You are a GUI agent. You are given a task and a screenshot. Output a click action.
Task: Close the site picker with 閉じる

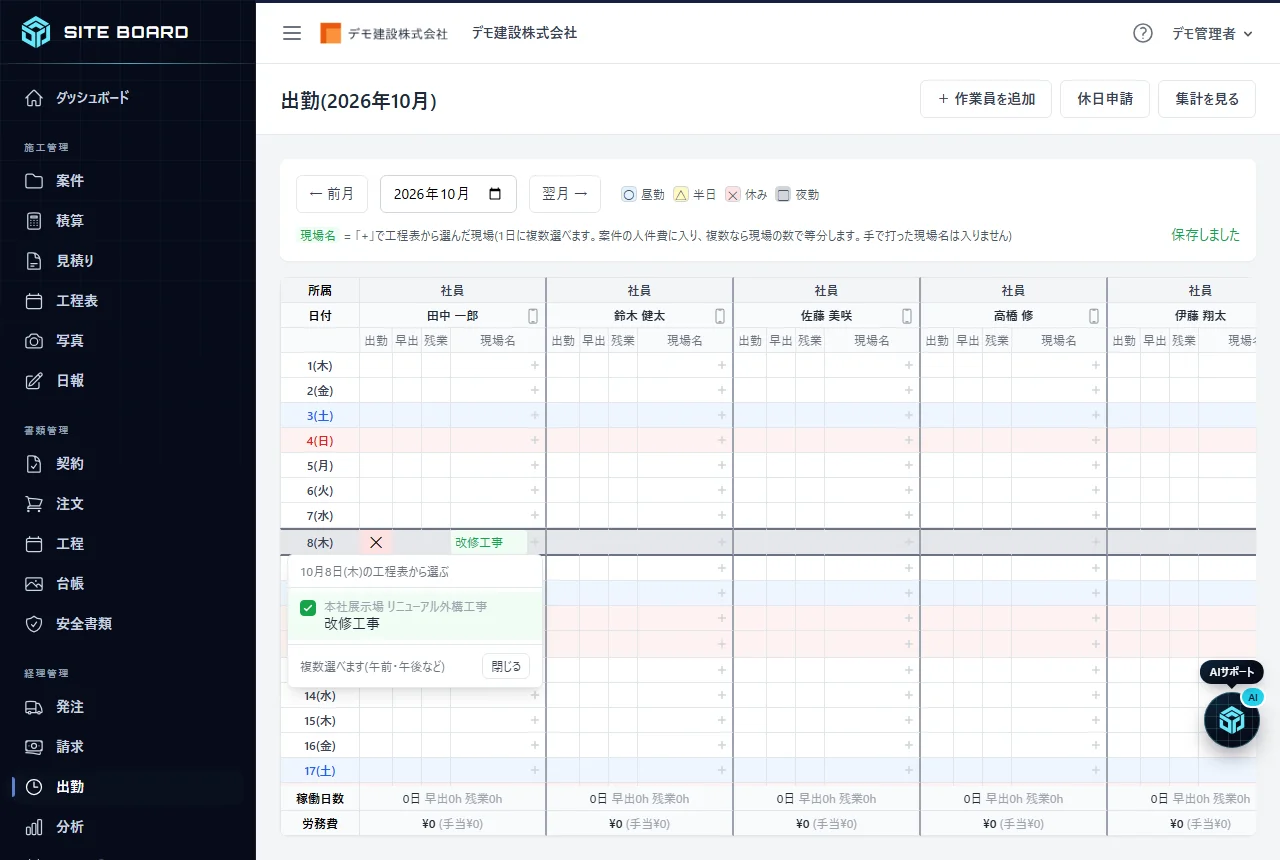tap(506, 666)
